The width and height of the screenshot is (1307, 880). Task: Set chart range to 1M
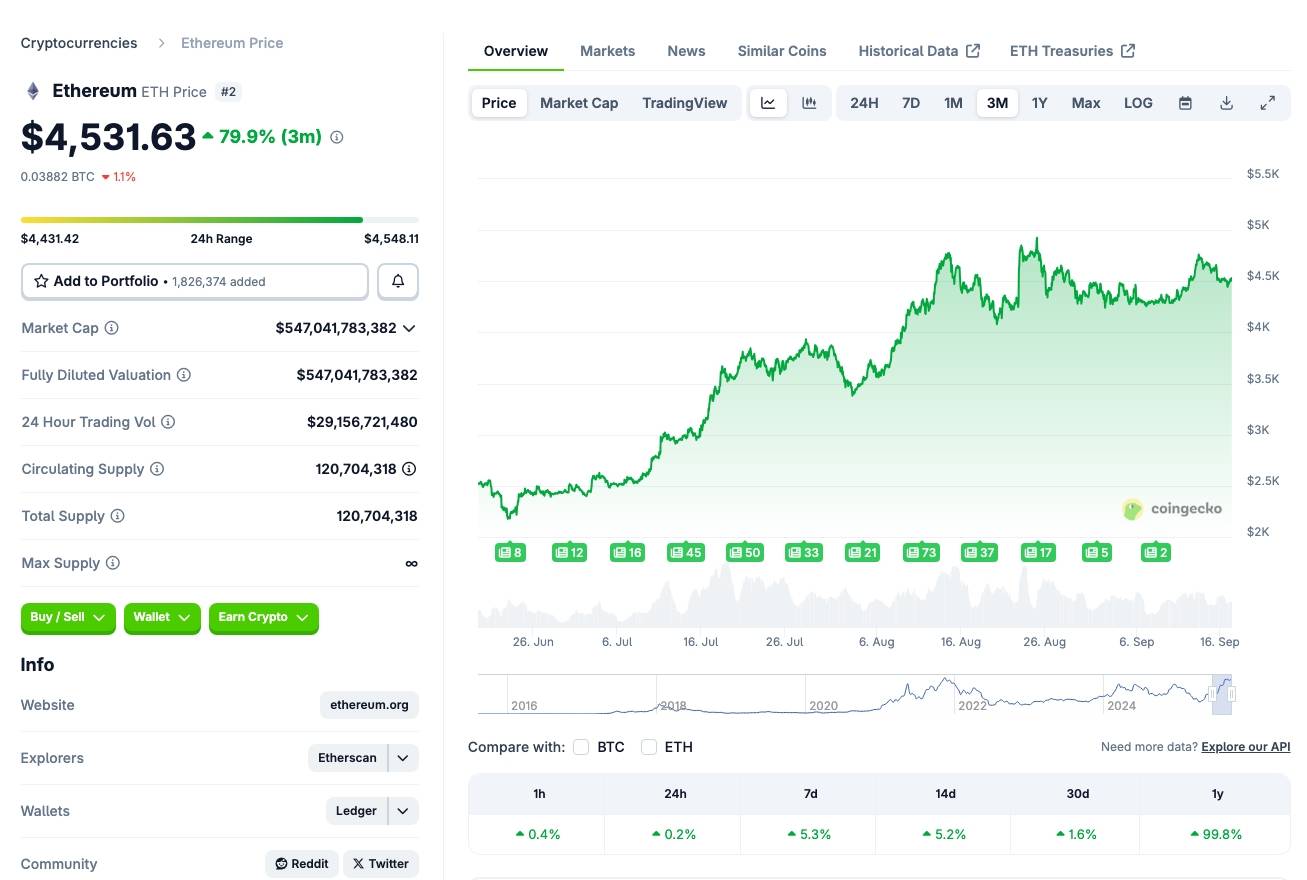[953, 103]
